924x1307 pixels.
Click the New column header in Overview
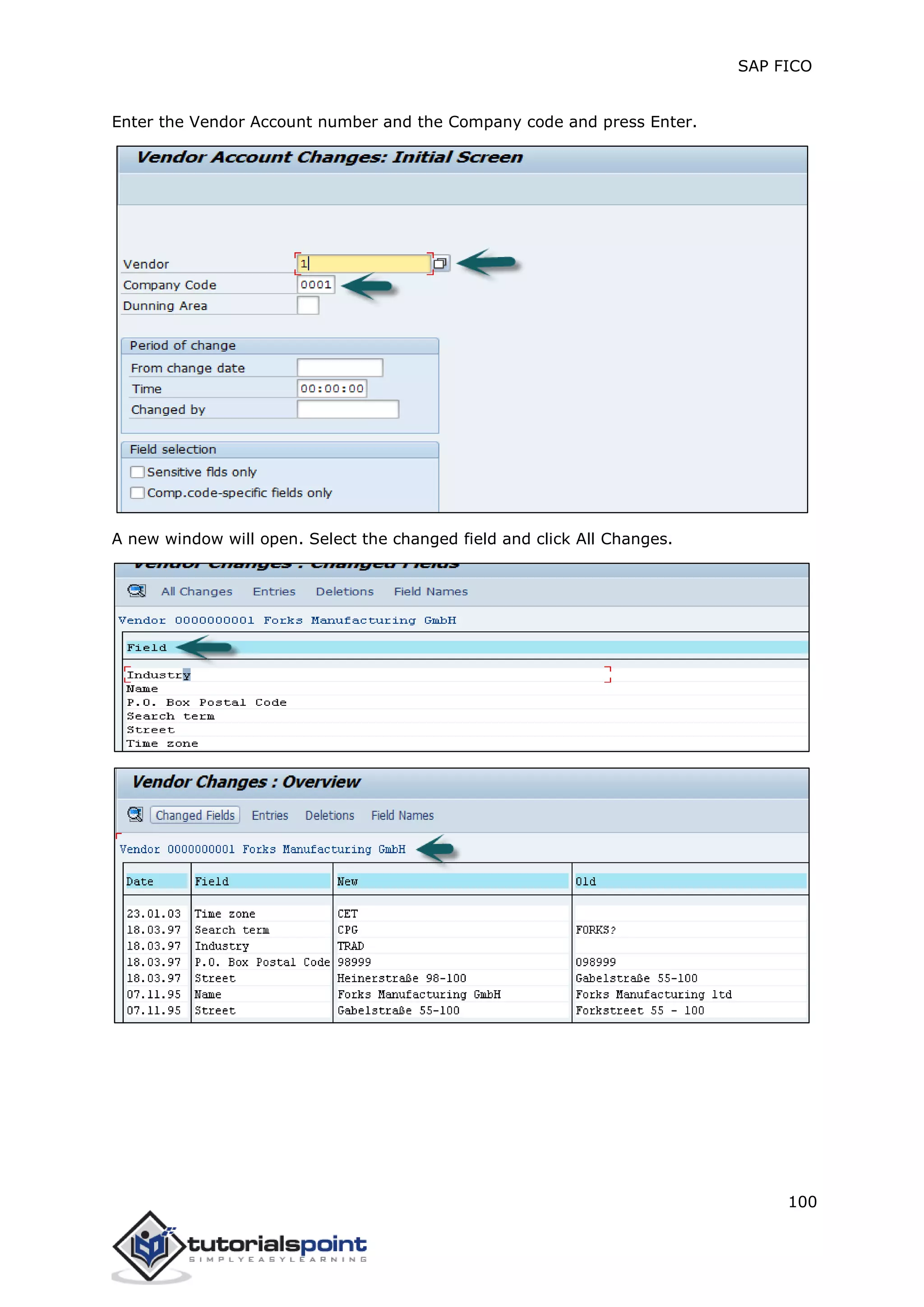point(453,881)
